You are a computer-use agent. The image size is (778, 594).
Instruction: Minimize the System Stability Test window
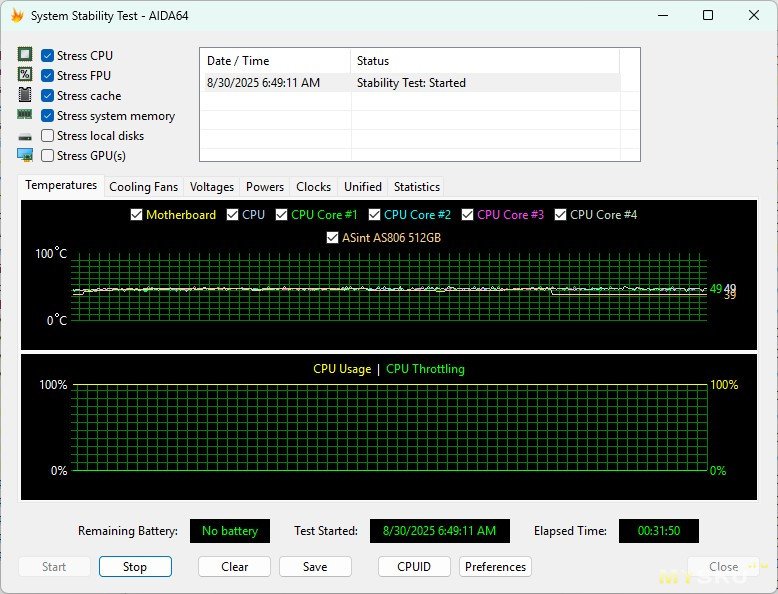coord(663,15)
